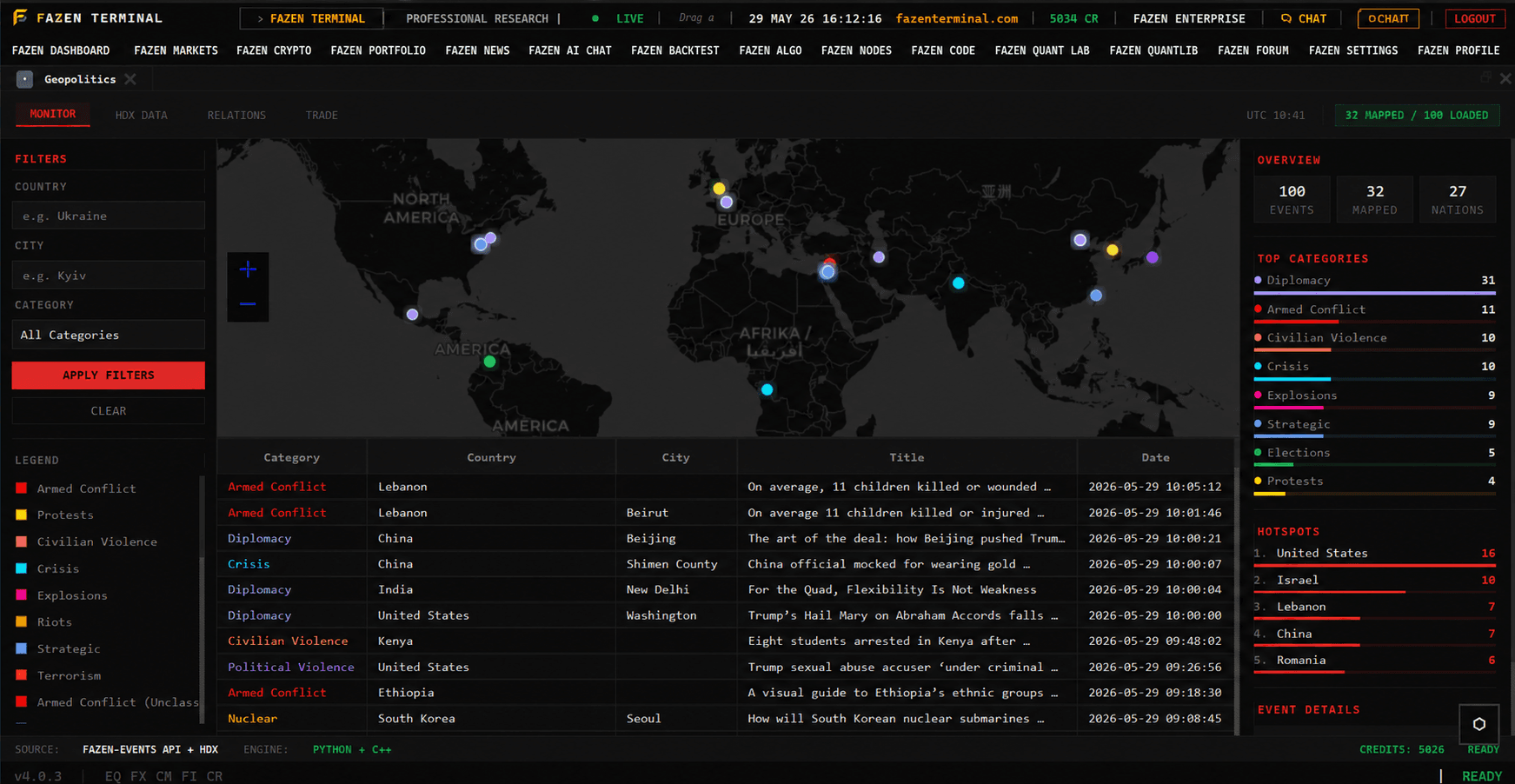The image size is (1515, 784).
Task: Click the 32 Mapped / 100 Loaded badge
Action: point(1417,115)
